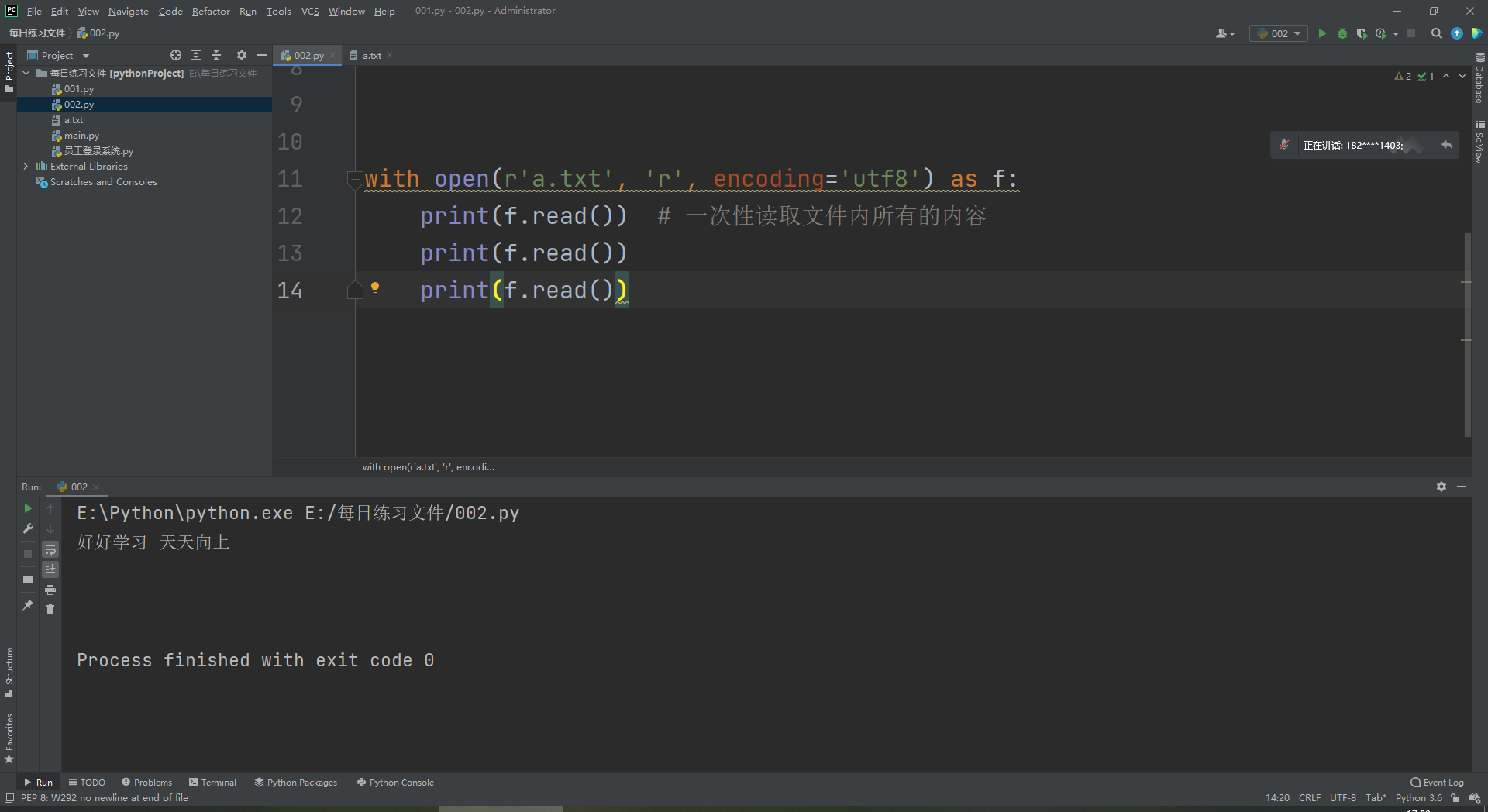Select 员工登录系统.py in the project tree
The height and width of the screenshot is (812, 1488).
[98, 151]
